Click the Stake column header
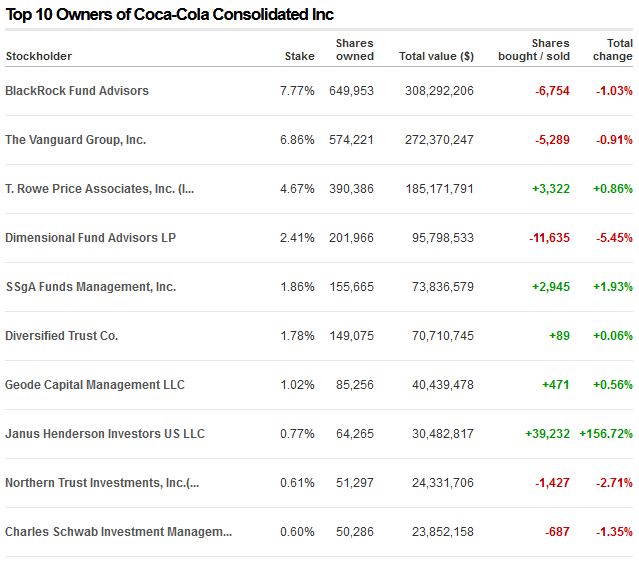This screenshot has height=561, width=639. coord(300,56)
